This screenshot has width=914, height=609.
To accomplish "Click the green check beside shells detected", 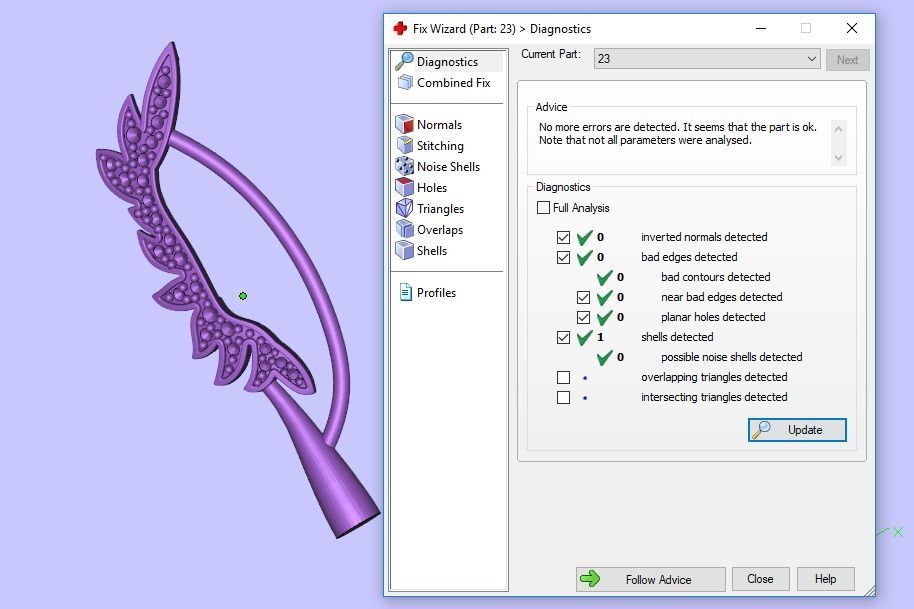I will [584, 337].
